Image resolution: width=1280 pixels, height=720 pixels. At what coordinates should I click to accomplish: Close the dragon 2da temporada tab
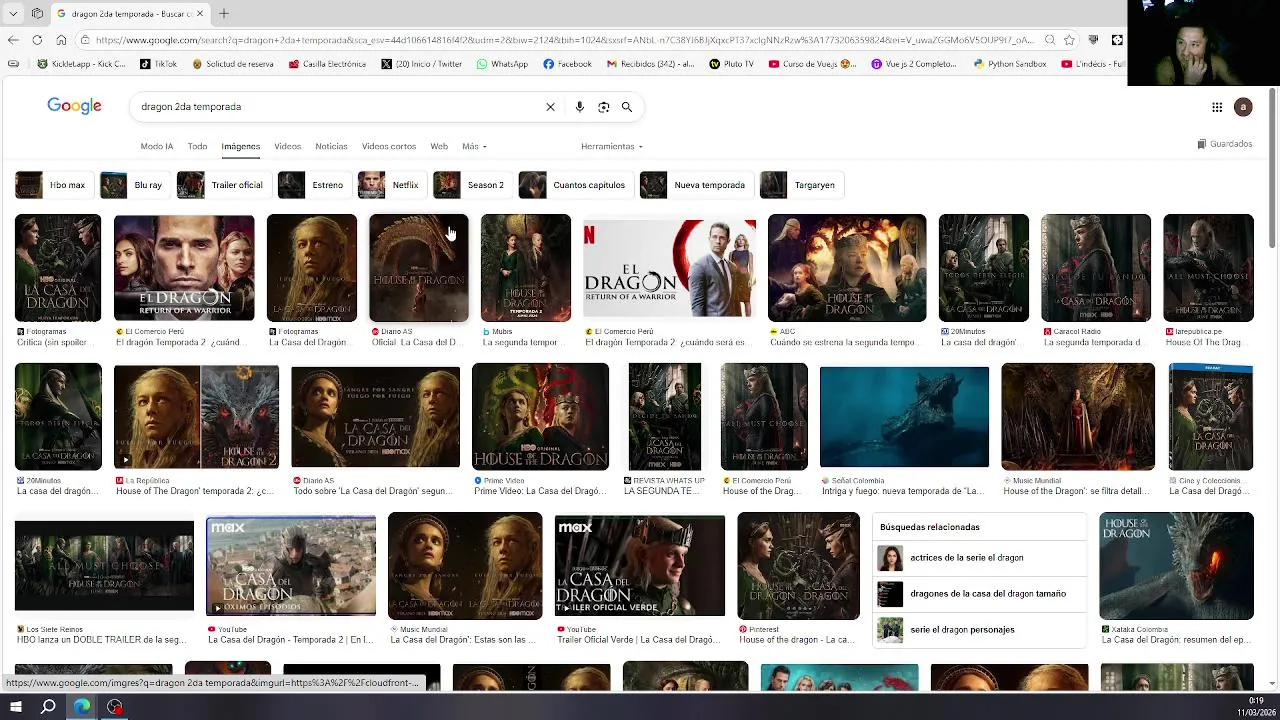tap(200, 13)
